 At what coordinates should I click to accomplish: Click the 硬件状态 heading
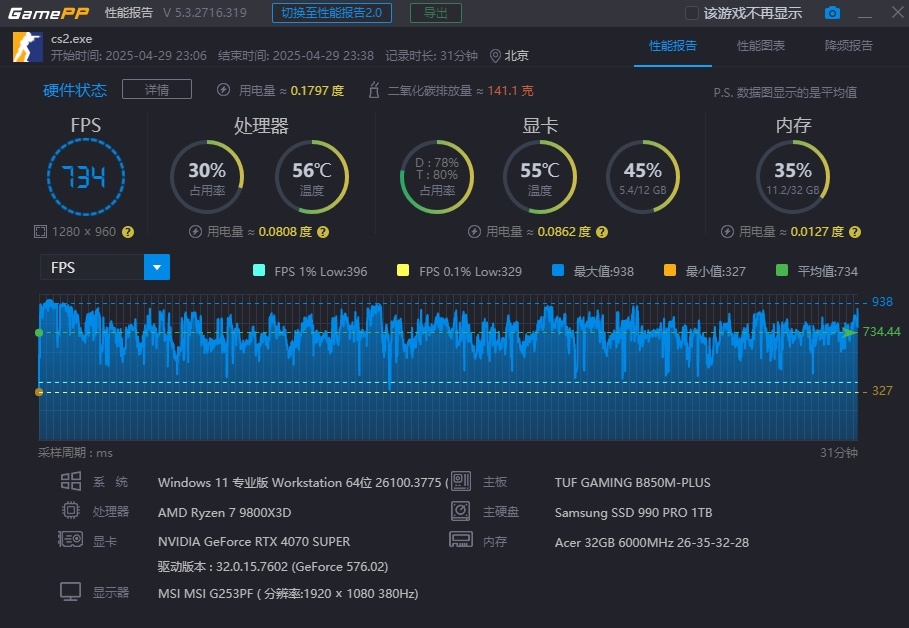pyautogui.click(x=75, y=90)
